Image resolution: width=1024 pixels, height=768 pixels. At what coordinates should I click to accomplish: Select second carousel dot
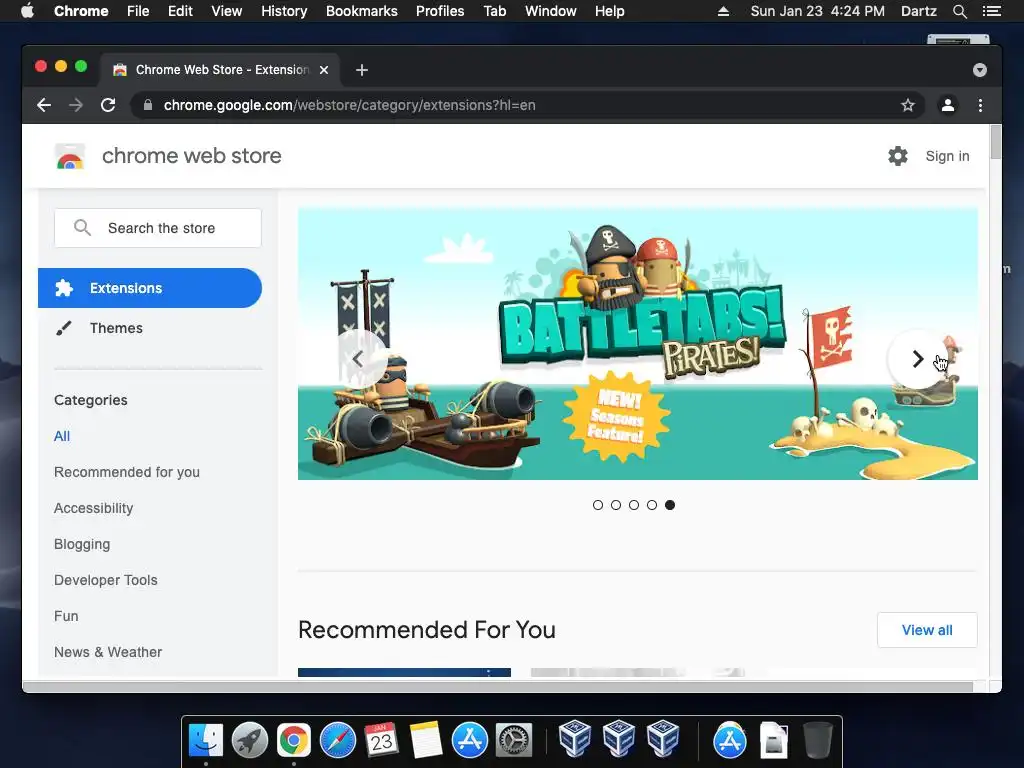click(x=616, y=505)
